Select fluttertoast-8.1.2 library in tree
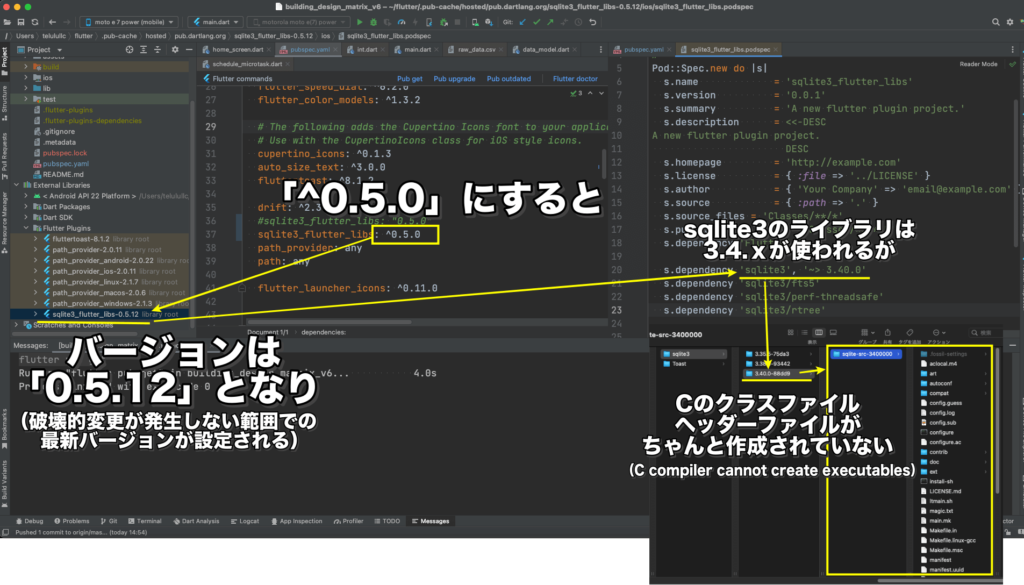 (x=100, y=239)
